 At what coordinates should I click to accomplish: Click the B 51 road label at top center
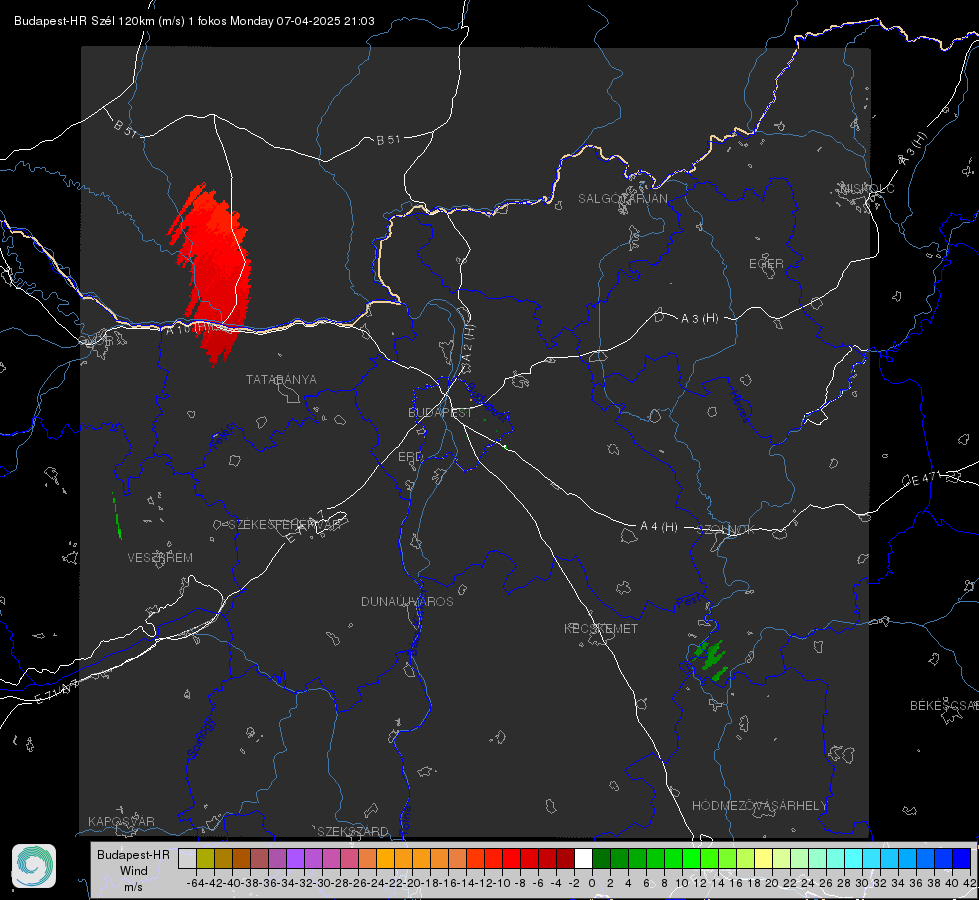tap(388, 140)
